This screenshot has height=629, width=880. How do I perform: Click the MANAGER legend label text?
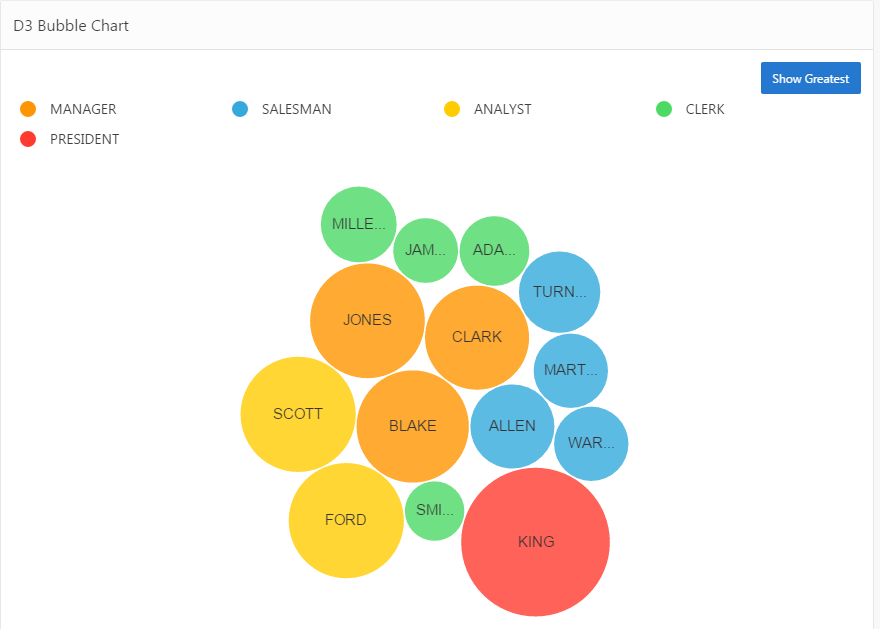[83, 108]
